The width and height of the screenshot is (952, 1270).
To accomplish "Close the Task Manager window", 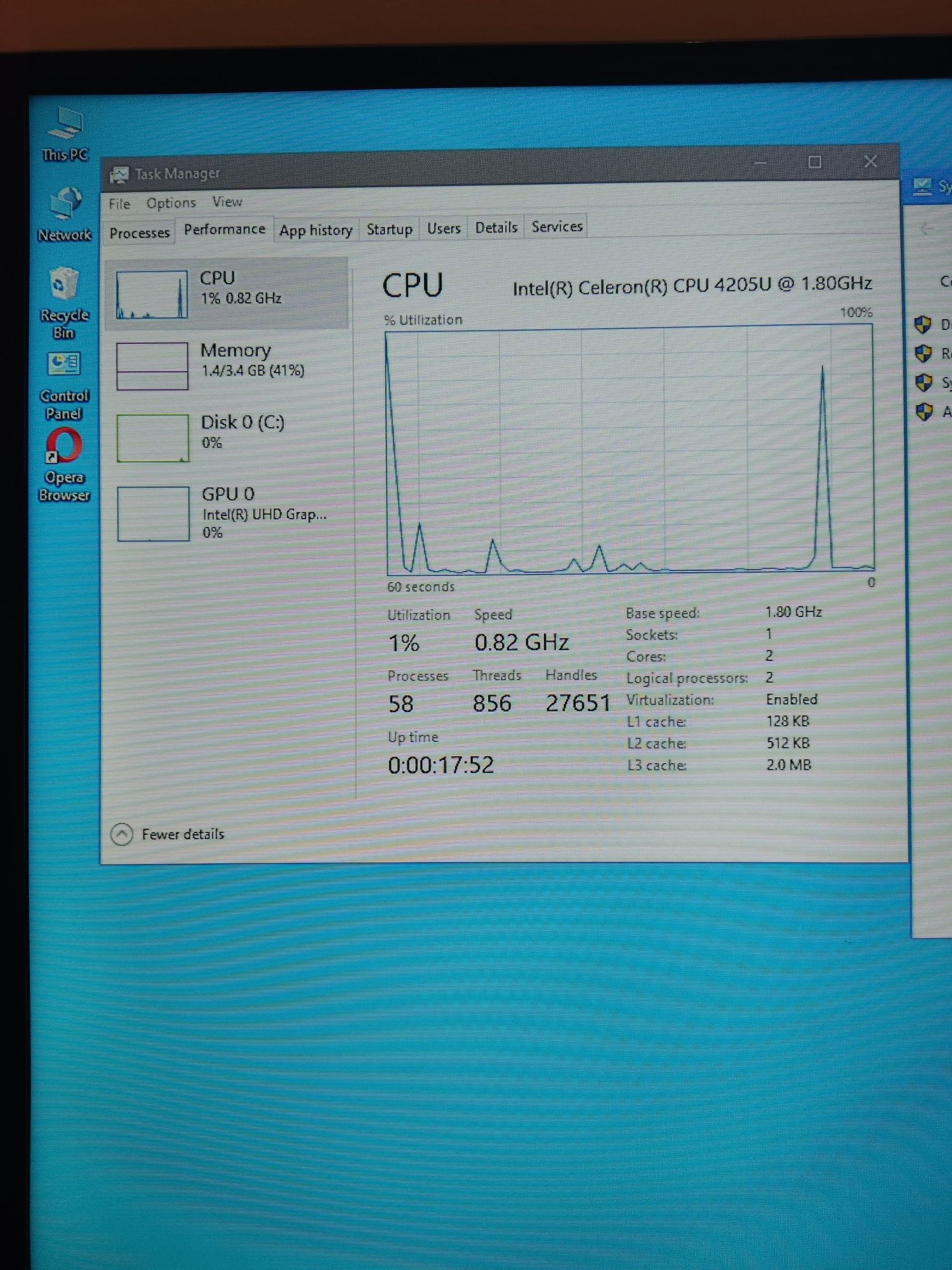I will tap(871, 162).
